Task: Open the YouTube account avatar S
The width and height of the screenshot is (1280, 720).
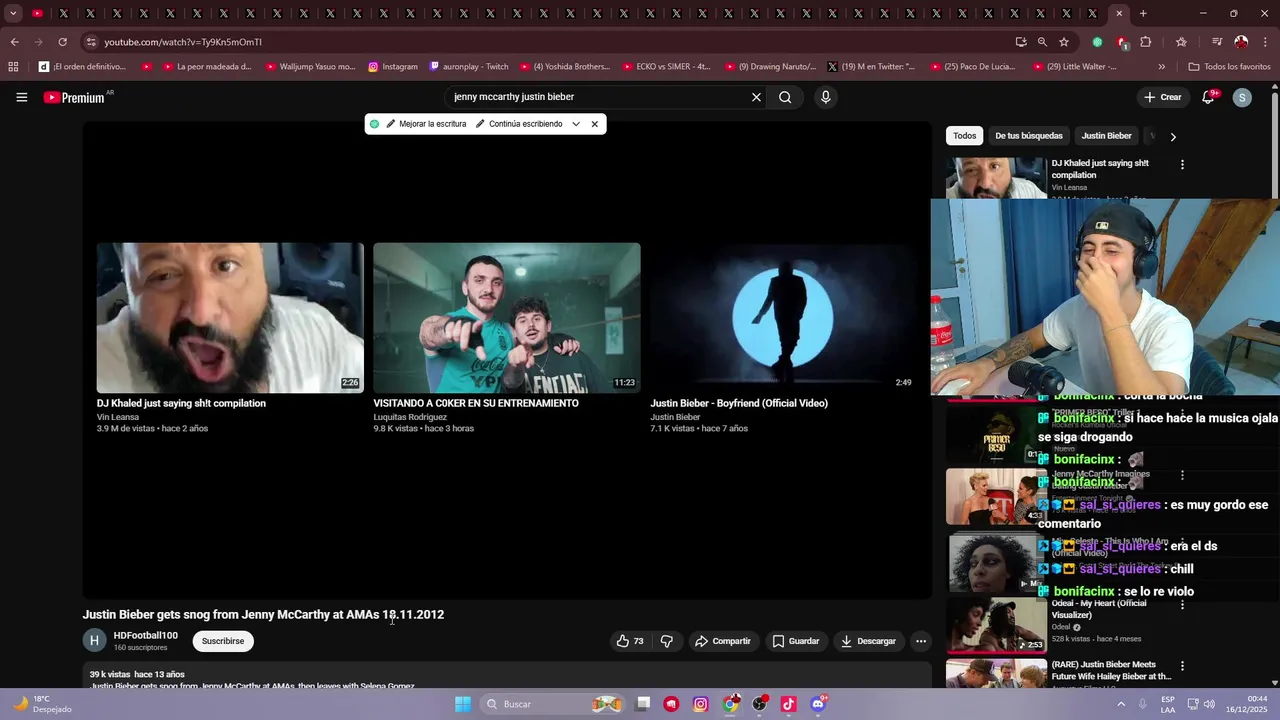Action: coord(1242,97)
